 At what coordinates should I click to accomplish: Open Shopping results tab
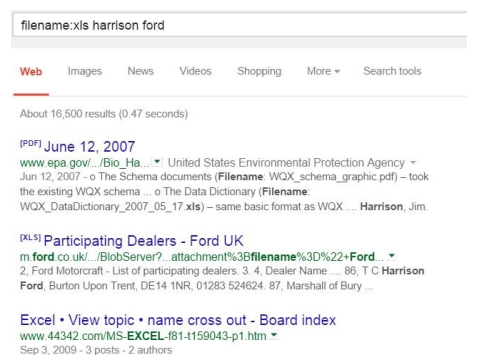259,71
